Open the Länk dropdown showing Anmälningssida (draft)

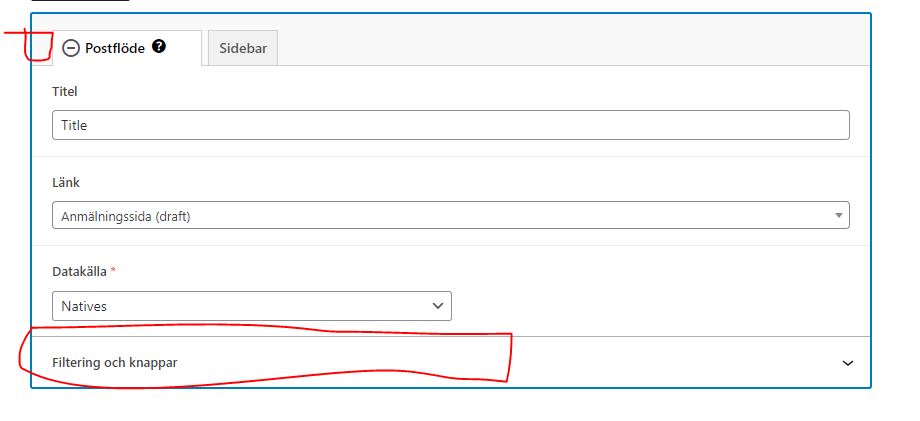tap(451, 215)
